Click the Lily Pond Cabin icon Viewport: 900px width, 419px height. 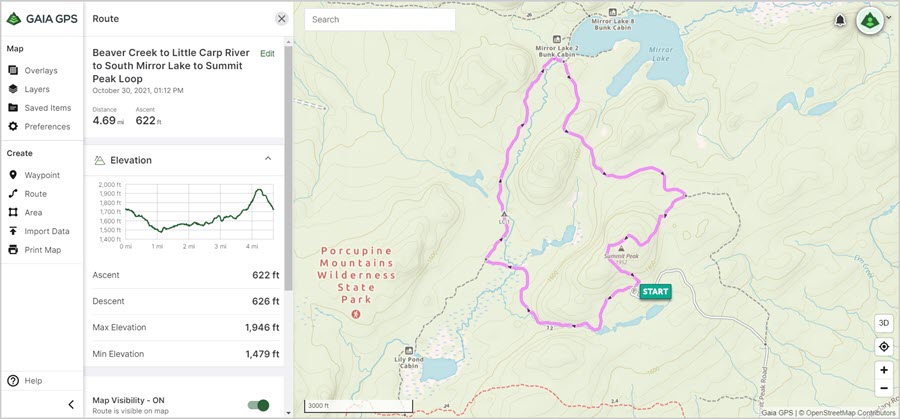coord(409,350)
